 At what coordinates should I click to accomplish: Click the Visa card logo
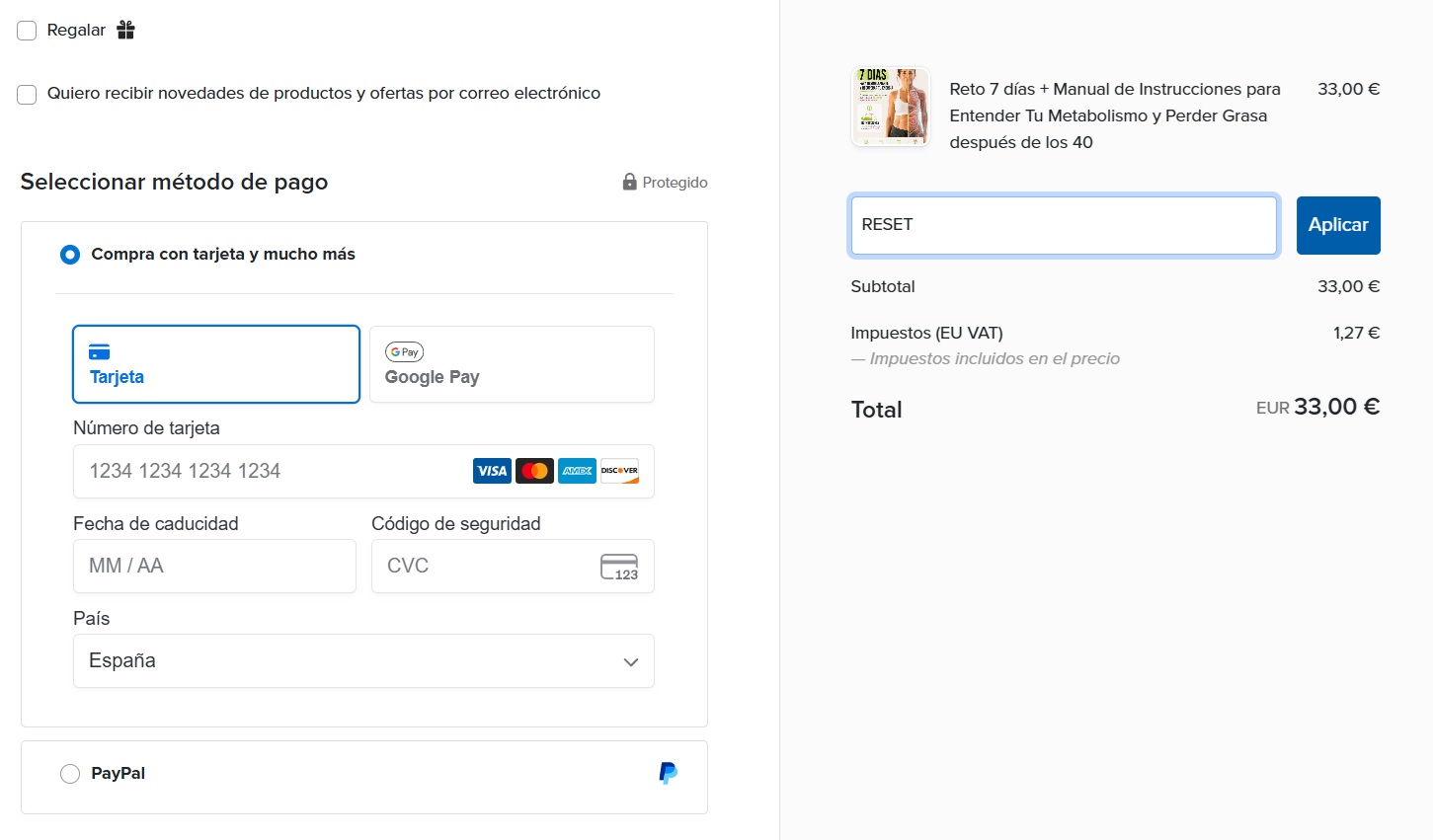coord(492,471)
